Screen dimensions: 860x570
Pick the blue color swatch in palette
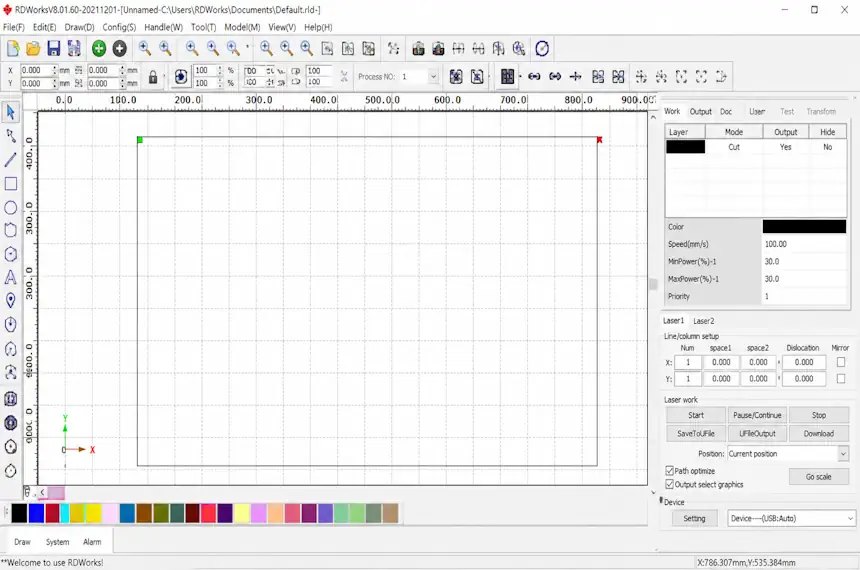click(x=36, y=513)
